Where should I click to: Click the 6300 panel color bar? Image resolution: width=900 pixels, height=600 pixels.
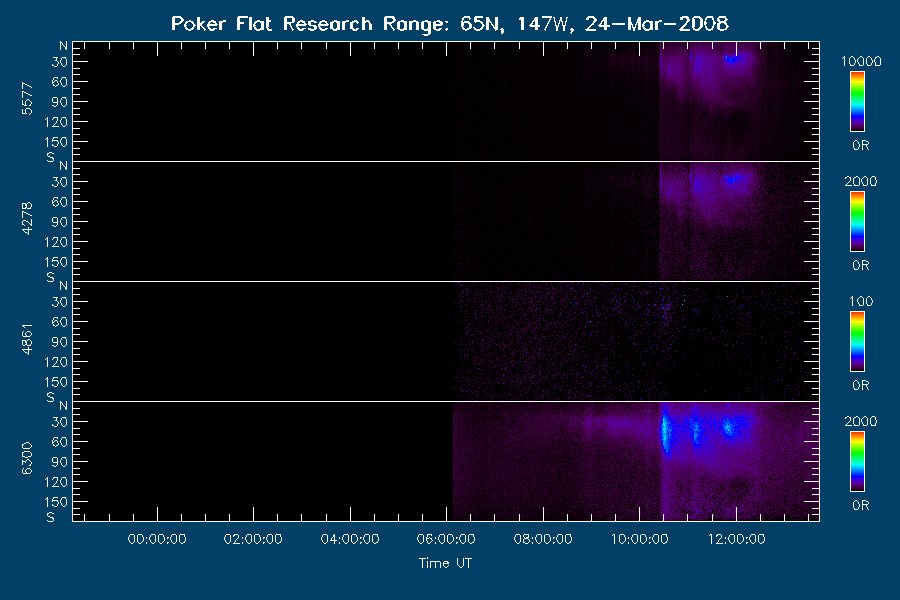pyautogui.click(x=857, y=462)
